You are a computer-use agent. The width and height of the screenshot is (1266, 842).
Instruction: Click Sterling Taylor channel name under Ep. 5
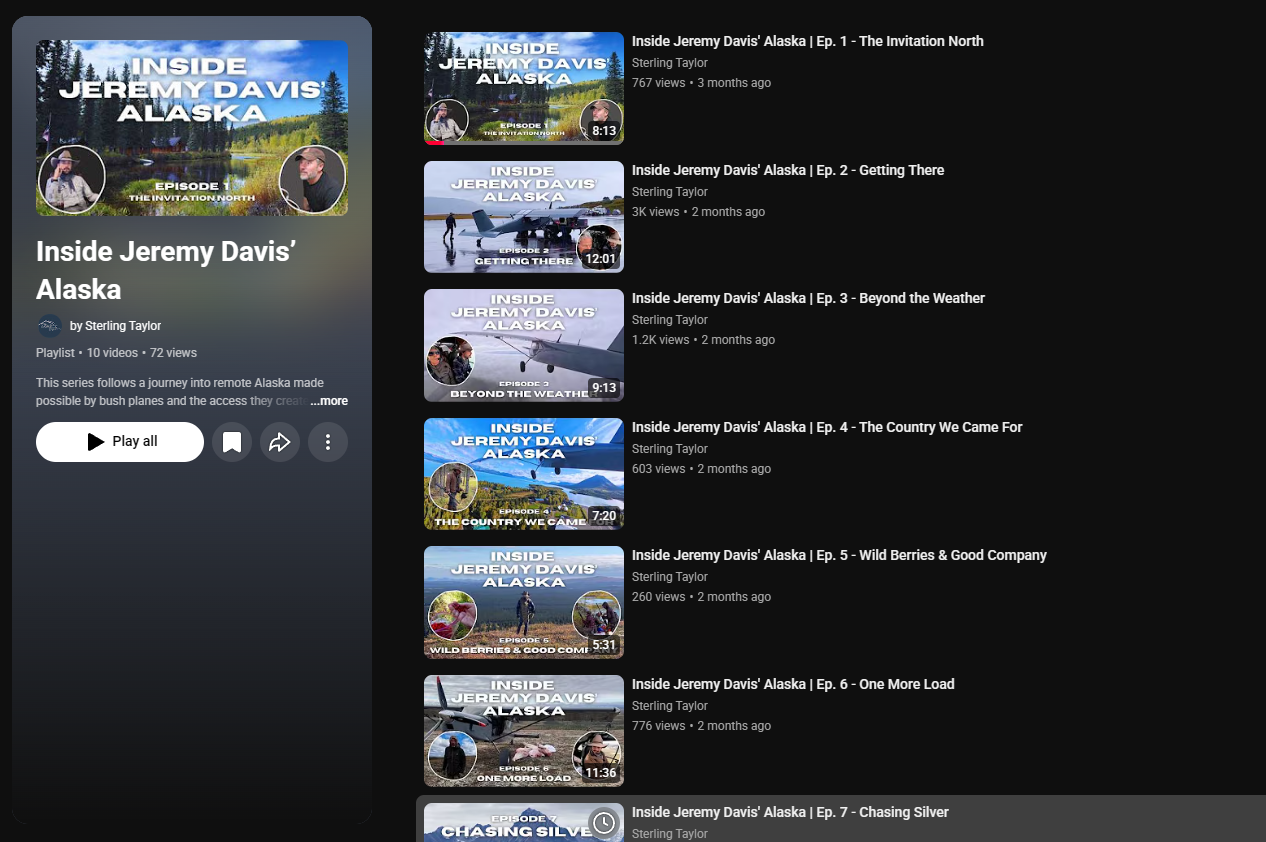coord(670,577)
